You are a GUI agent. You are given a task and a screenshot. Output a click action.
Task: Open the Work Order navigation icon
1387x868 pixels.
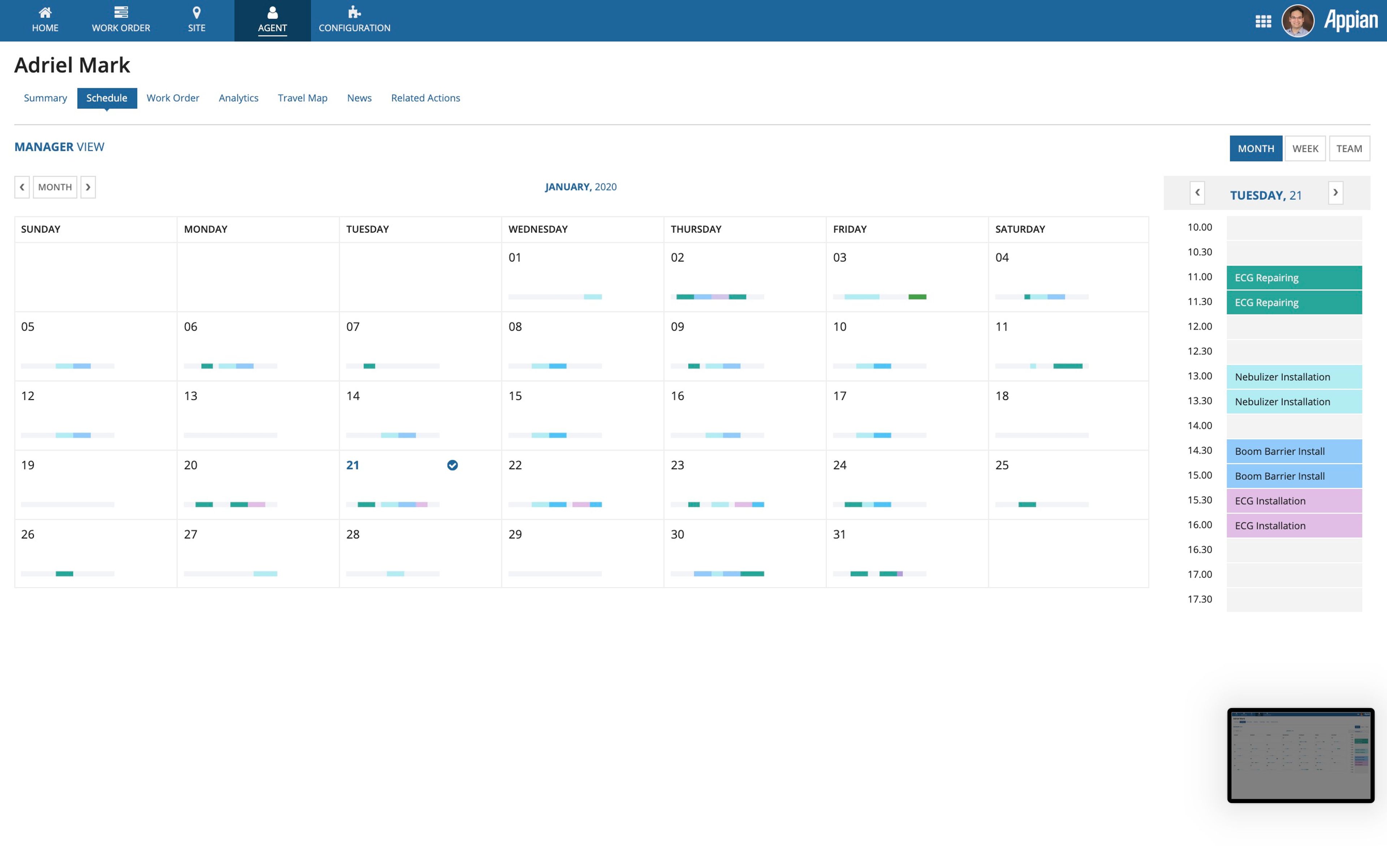(x=121, y=12)
